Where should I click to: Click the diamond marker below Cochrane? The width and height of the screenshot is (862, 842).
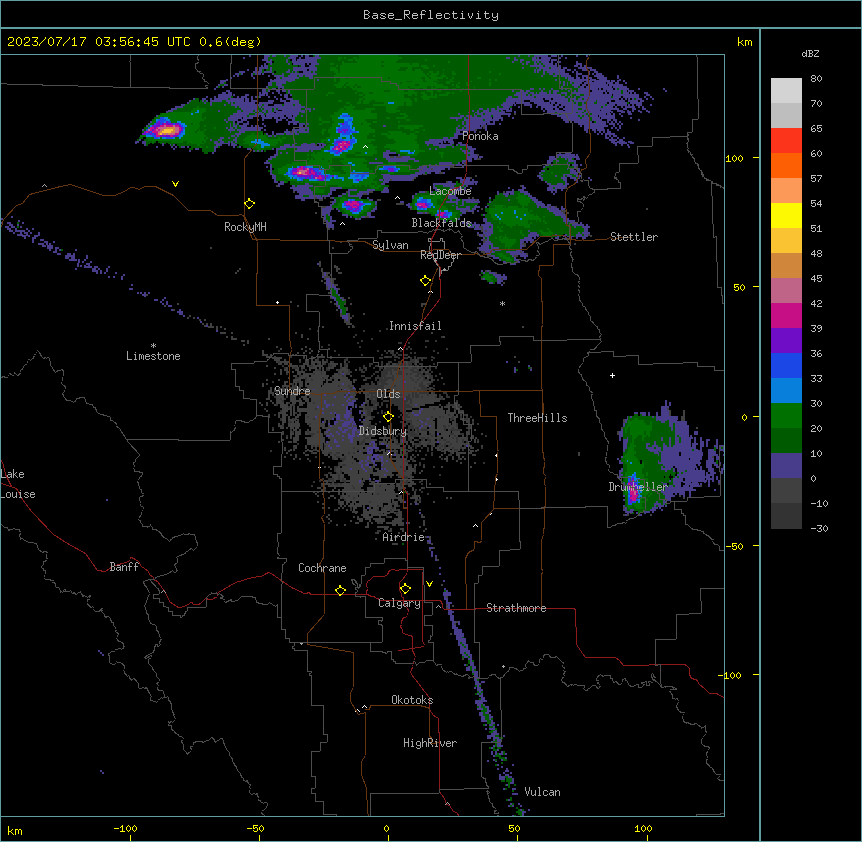coord(340,590)
